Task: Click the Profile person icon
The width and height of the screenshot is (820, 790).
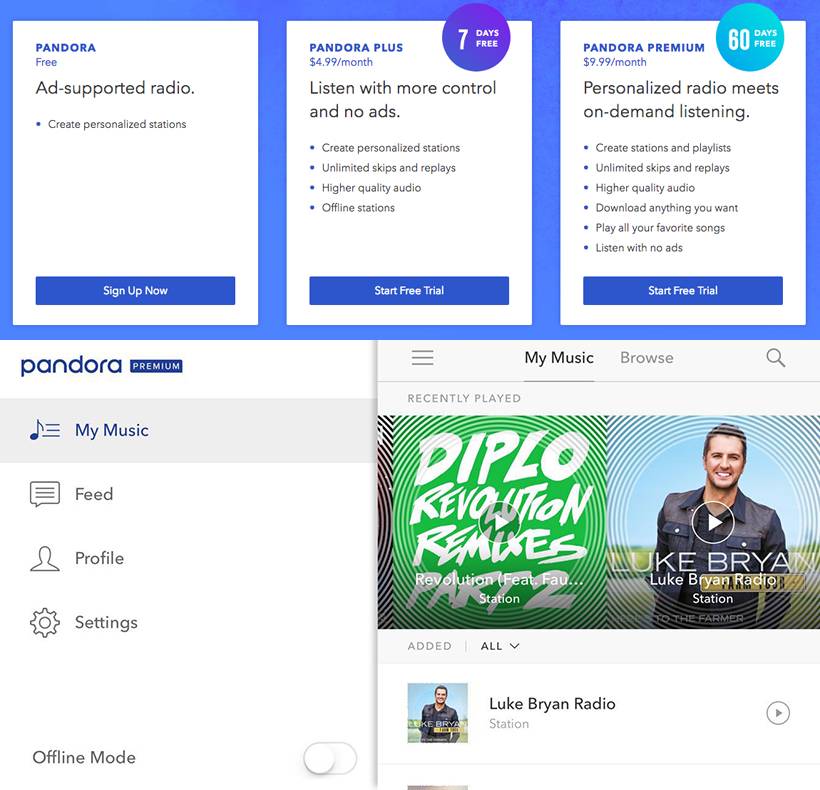Action: (45, 558)
